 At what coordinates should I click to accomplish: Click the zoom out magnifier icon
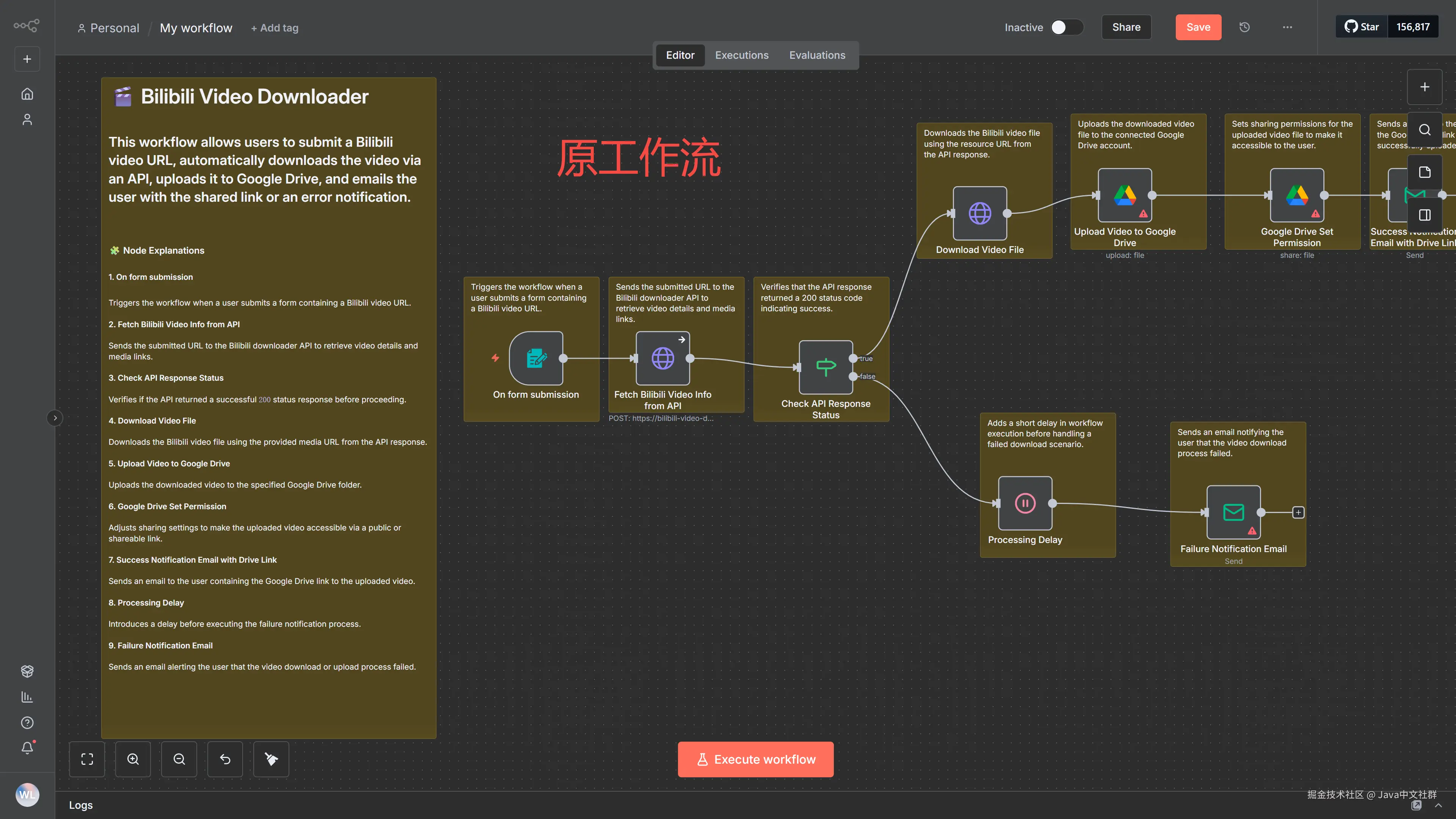click(179, 759)
